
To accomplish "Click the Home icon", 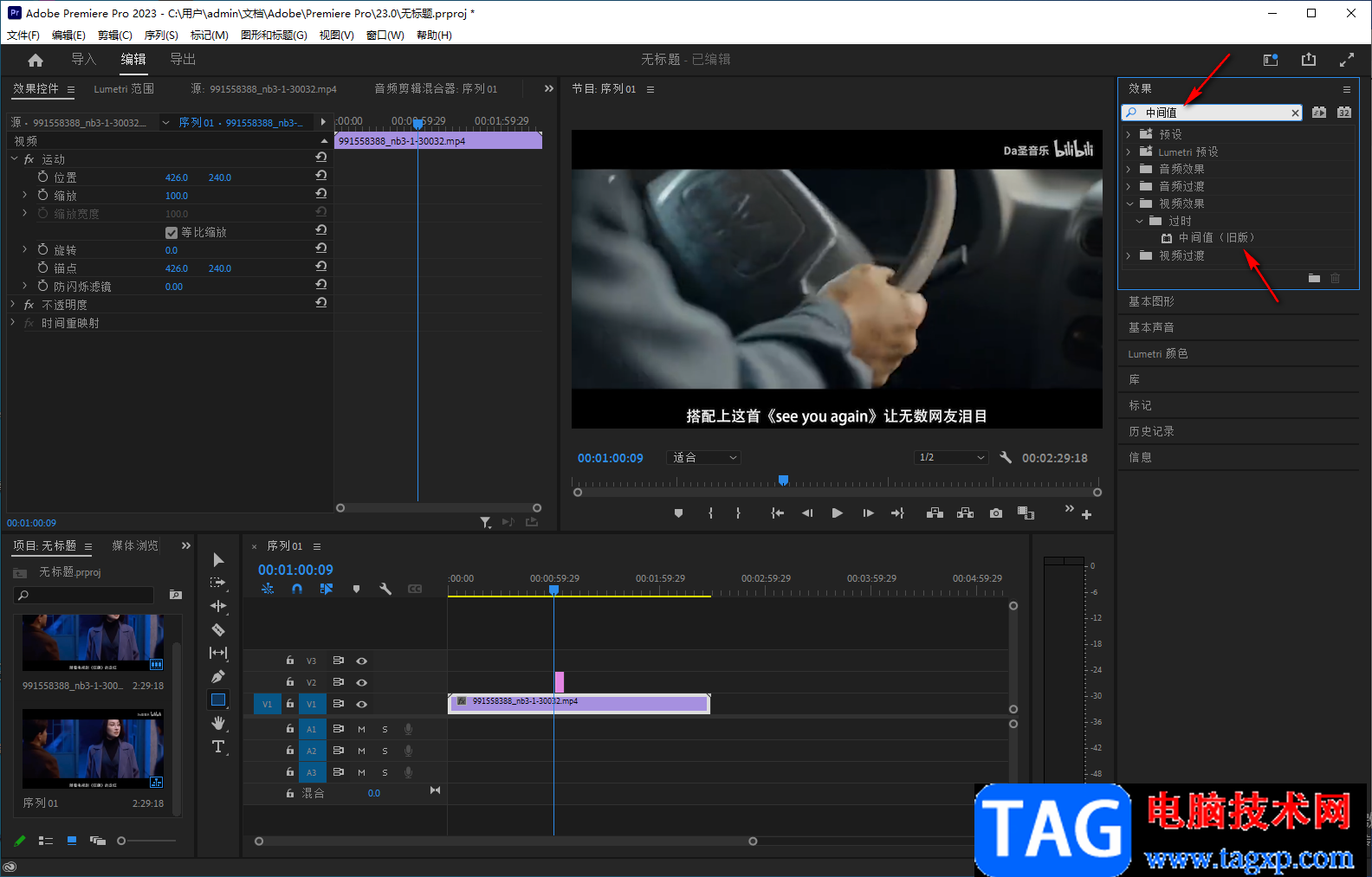I will (x=36, y=60).
